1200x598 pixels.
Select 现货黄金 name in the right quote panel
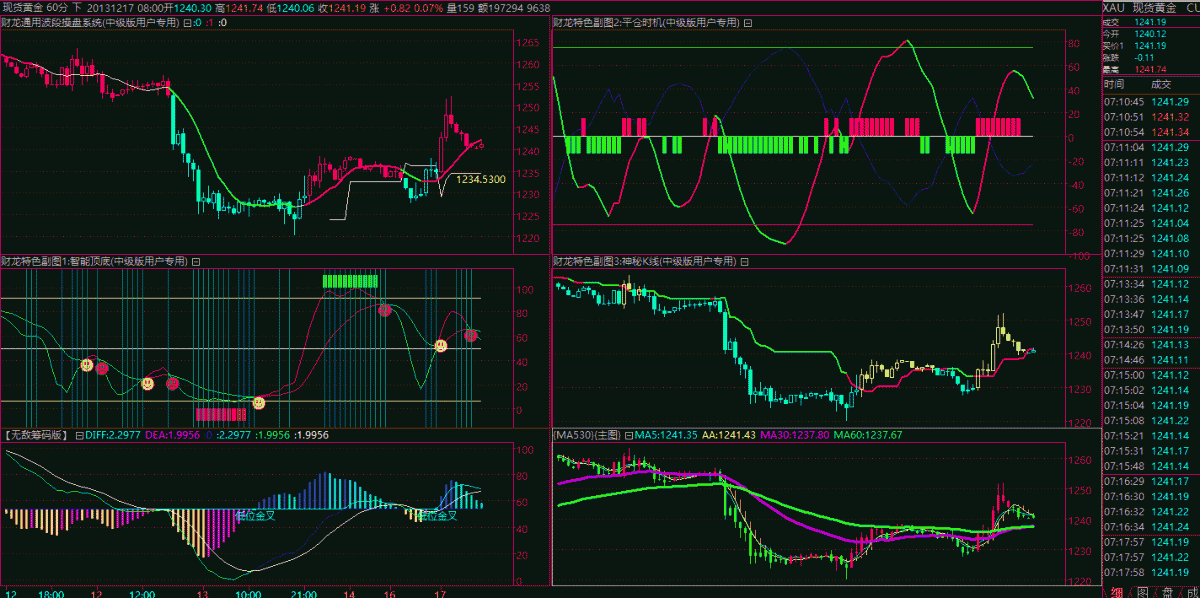(x=1156, y=7)
